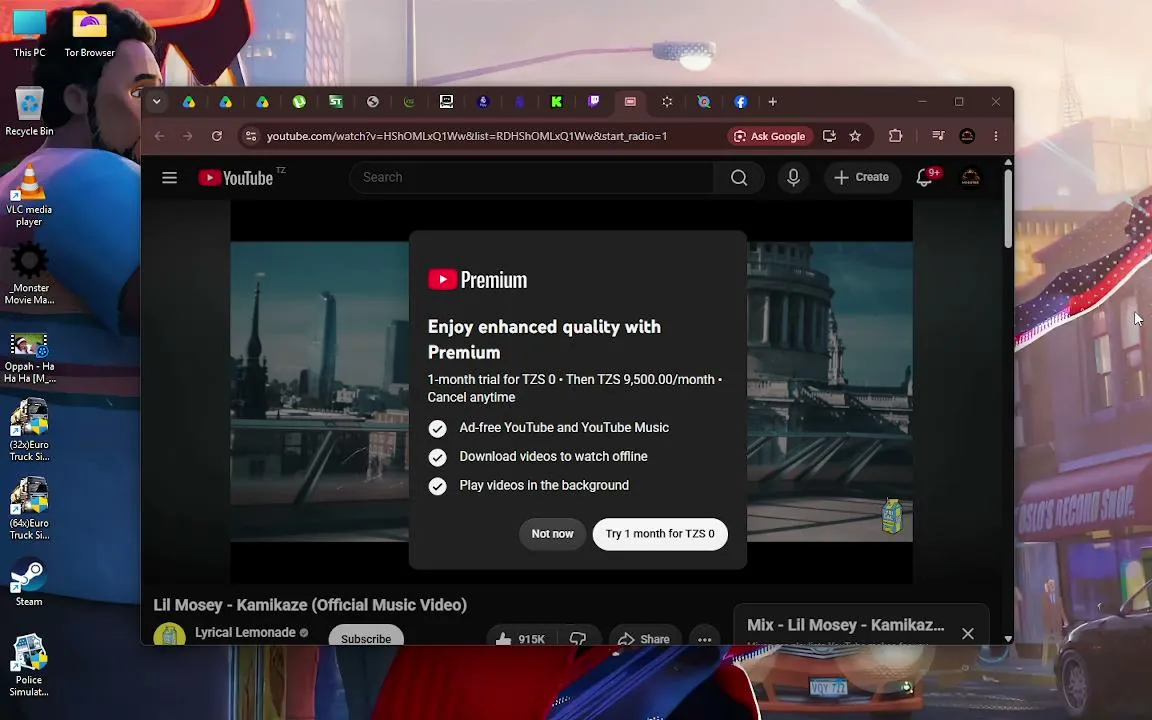
Task: Focus the YouTube Search field
Action: point(531,177)
